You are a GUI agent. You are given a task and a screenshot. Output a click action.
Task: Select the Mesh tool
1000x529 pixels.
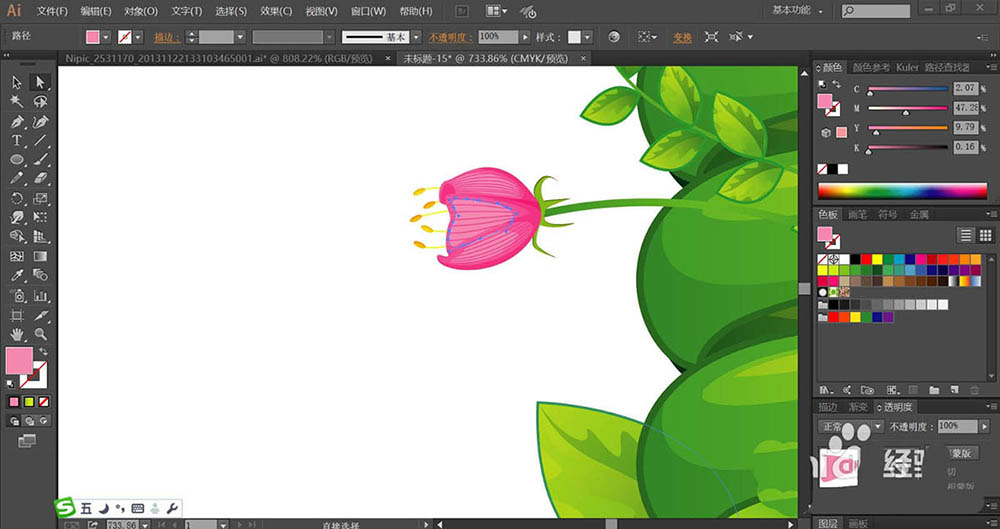coord(17,257)
